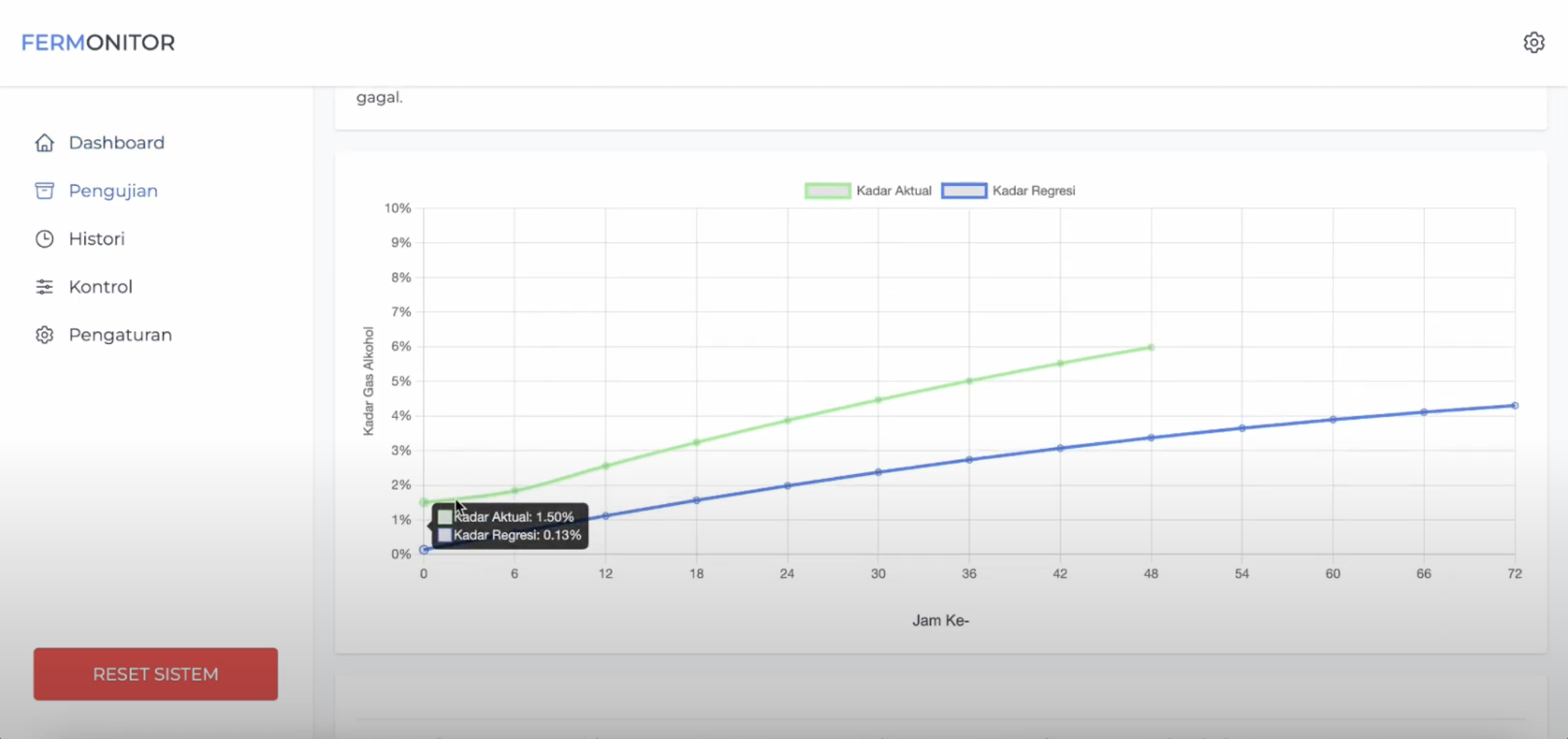Click the Dashboard home icon
The image size is (1568, 739).
point(44,143)
